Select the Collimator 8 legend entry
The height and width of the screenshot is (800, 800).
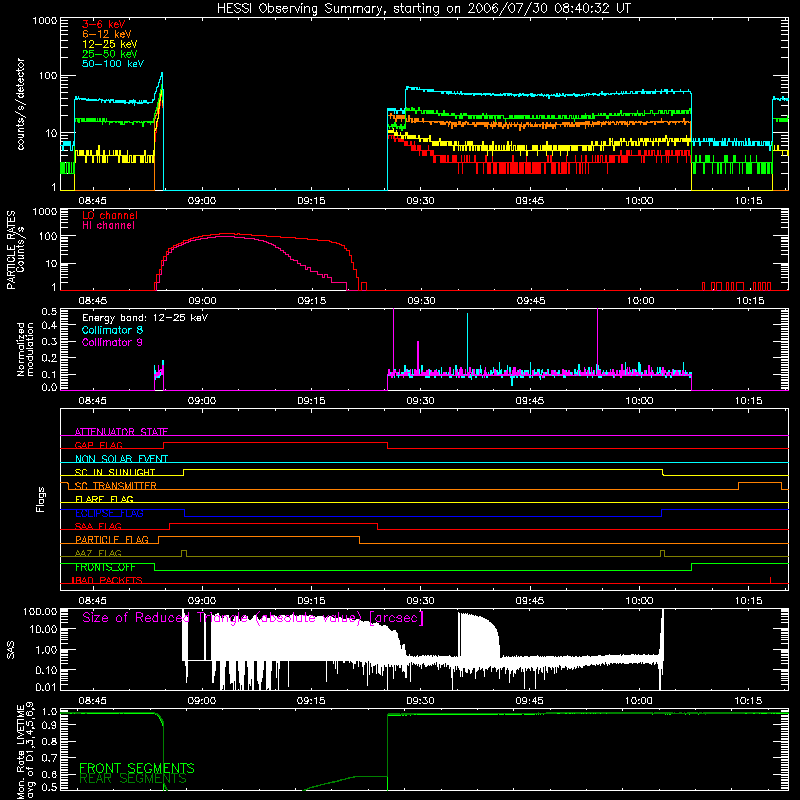112,330
